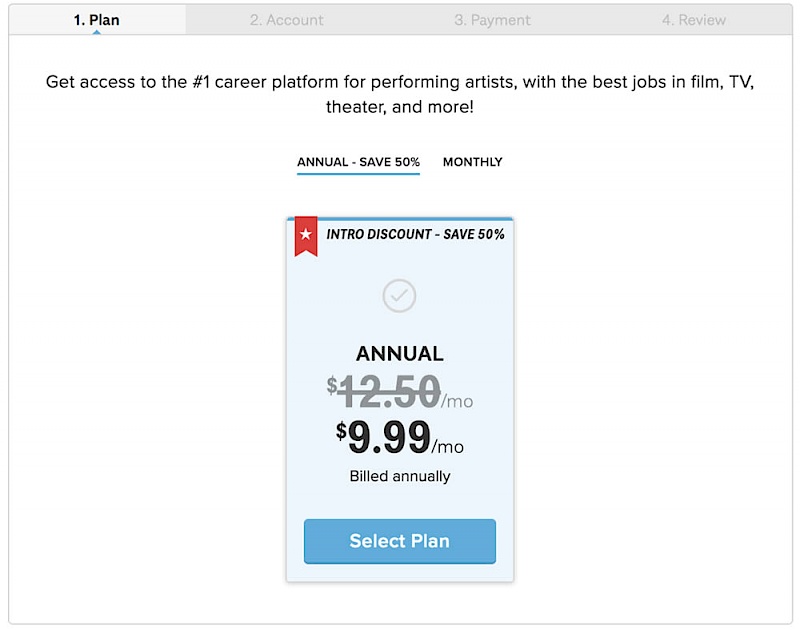Click the Intro Discount - Save 50% banner text
800x630 pixels.
pyautogui.click(x=415, y=234)
